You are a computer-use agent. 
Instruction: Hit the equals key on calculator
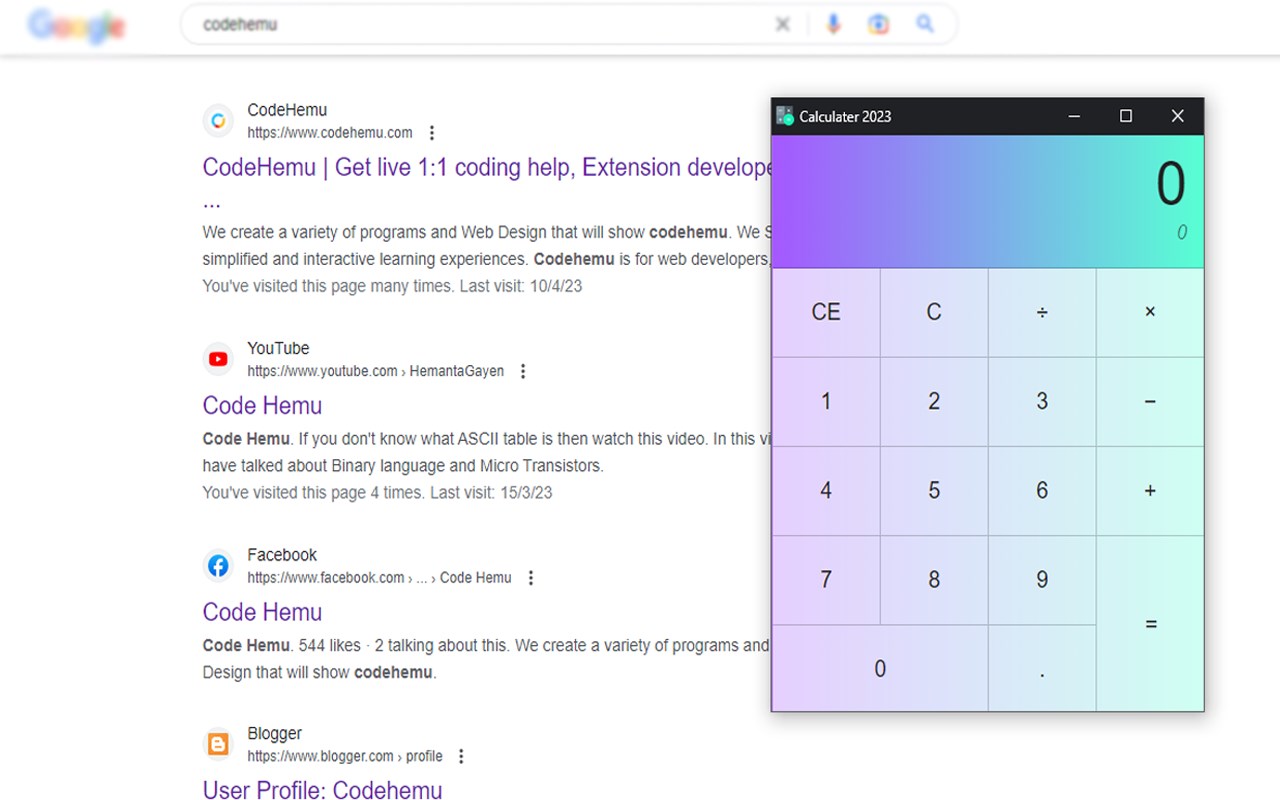point(1150,624)
